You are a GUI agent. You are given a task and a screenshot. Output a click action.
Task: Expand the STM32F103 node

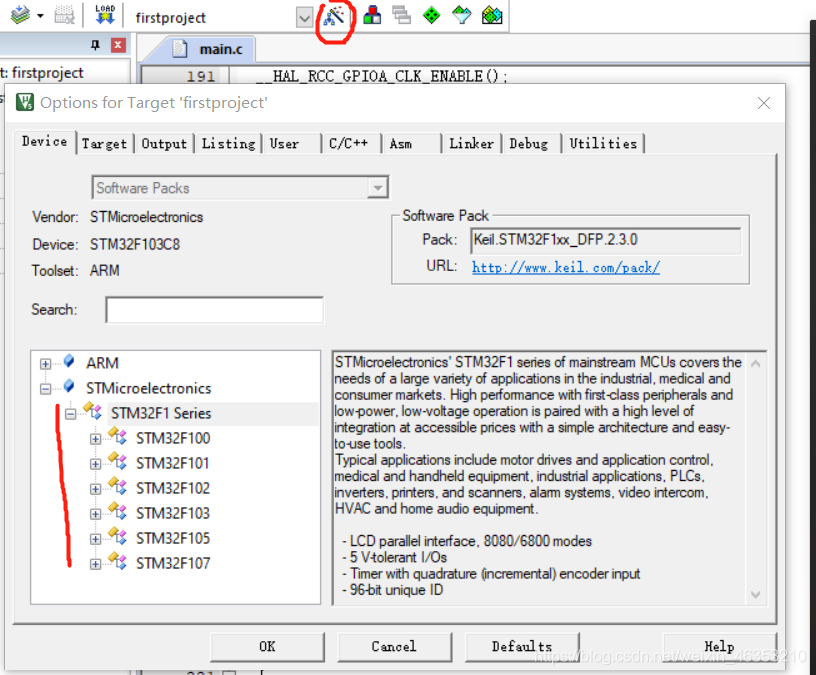coord(95,514)
